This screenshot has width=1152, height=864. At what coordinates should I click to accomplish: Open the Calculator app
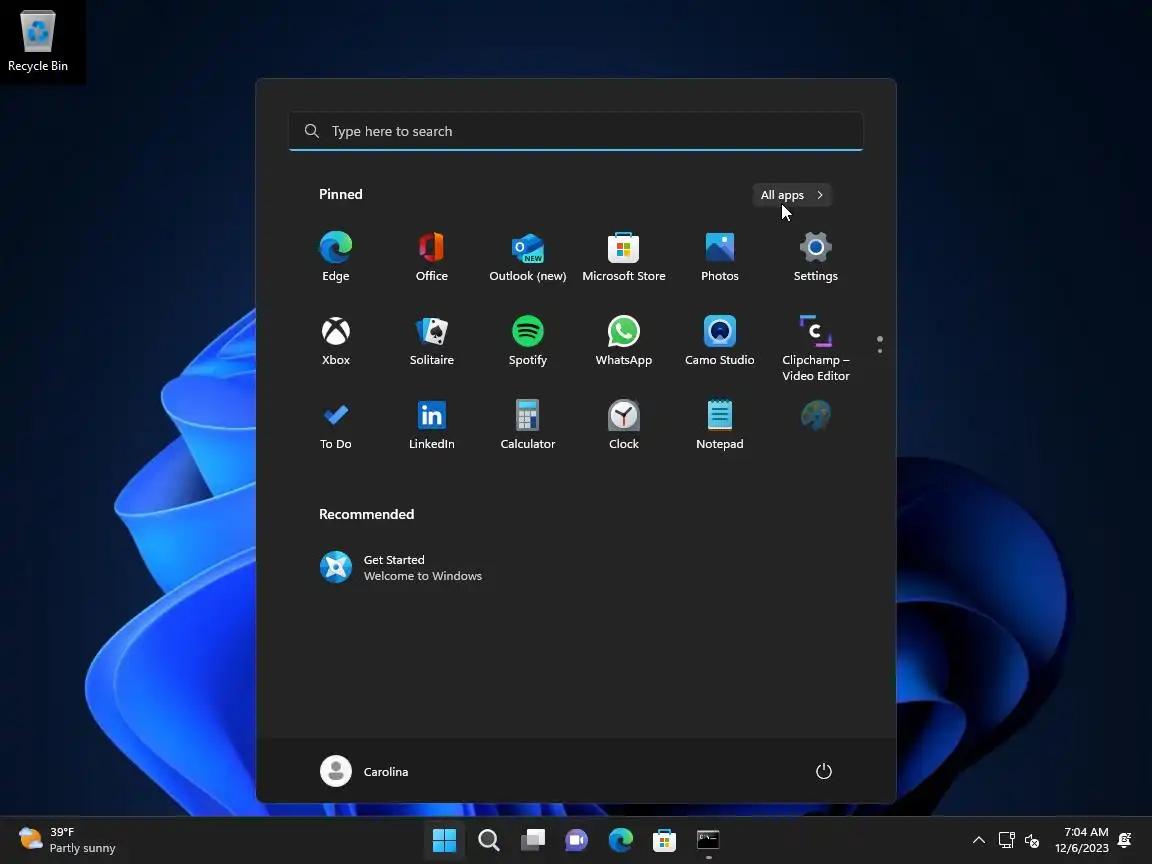coord(528,424)
